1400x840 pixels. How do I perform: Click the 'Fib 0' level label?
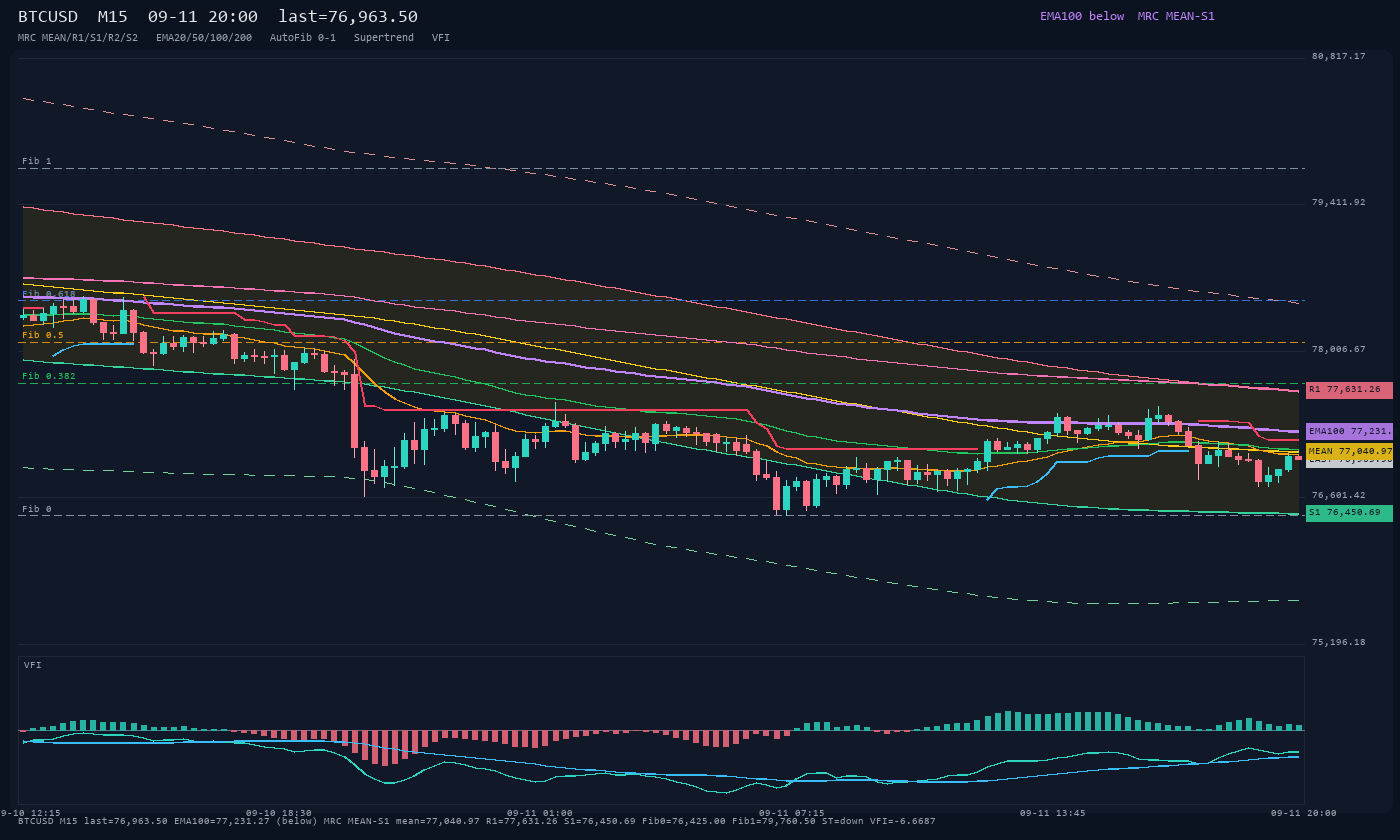coord(37,509)
